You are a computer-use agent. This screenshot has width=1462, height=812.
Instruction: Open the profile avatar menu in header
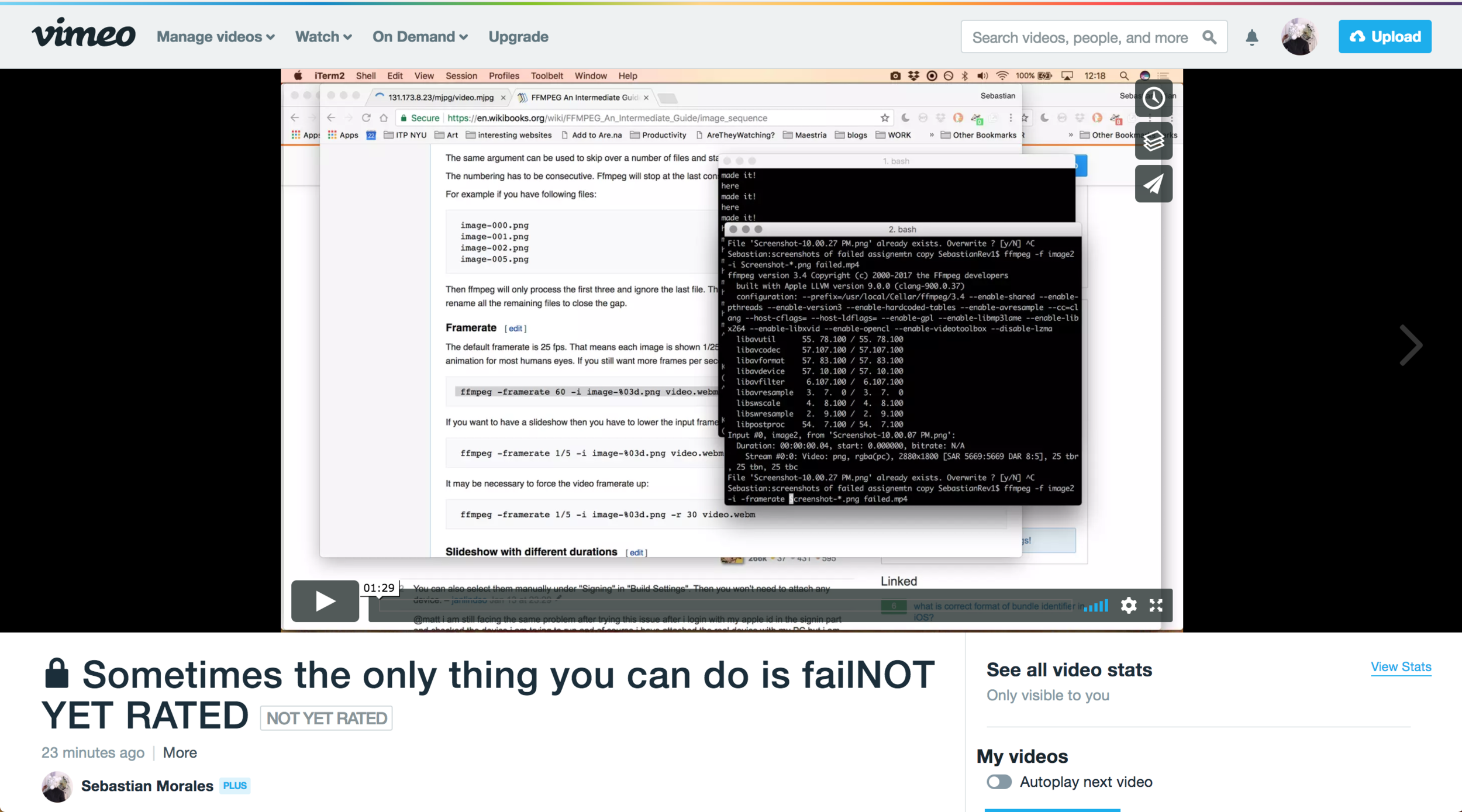[1299, 37]
